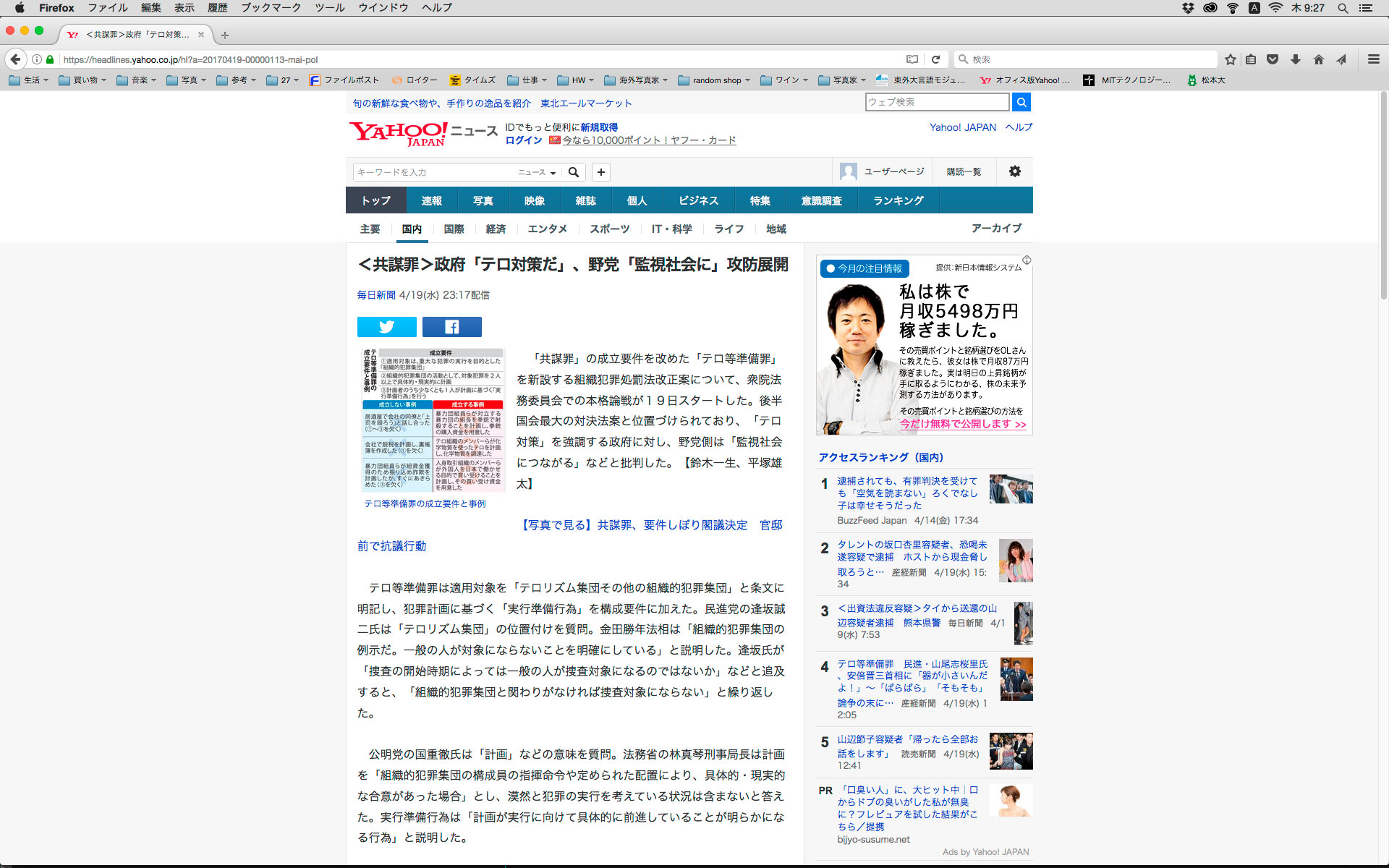Open the ブックマーク menu in menu bar

(x=271, y=7)
